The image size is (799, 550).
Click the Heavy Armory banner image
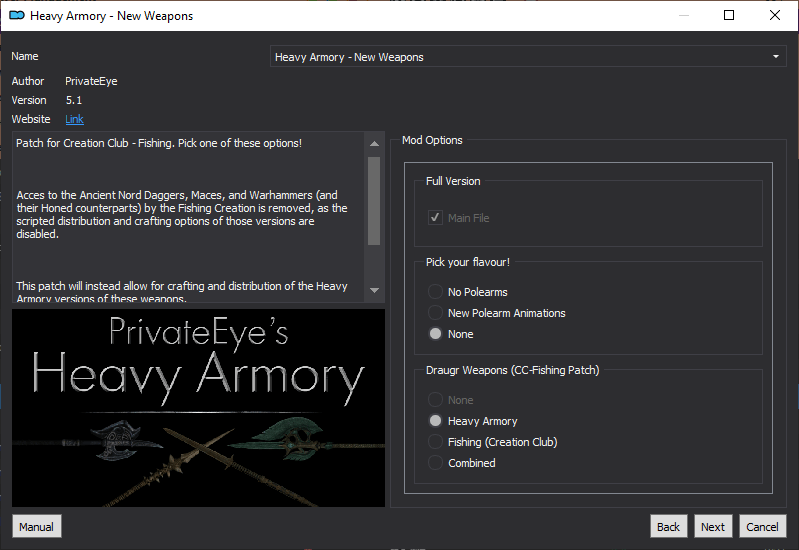click(x=198, y=408)
